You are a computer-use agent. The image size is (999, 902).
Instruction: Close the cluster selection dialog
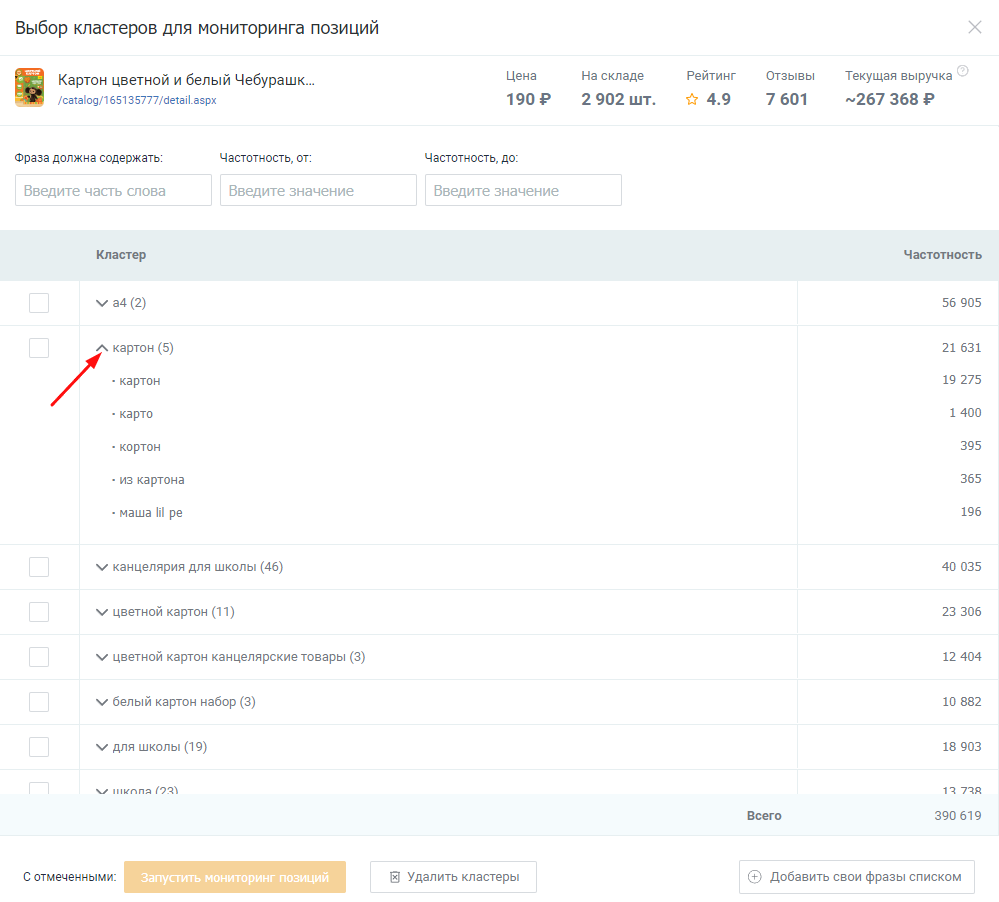pos(974,27)
